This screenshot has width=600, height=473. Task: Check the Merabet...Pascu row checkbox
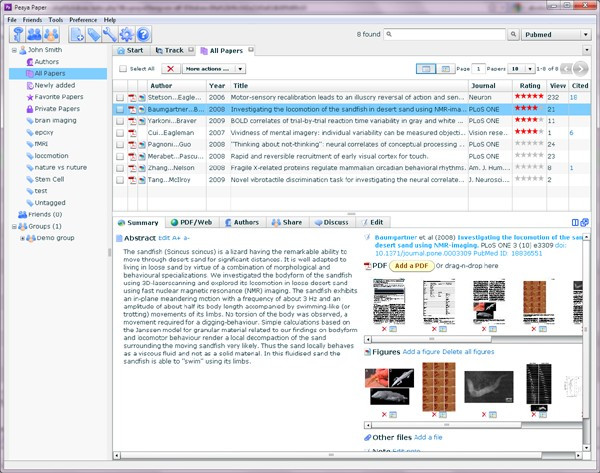pos(120,157)
